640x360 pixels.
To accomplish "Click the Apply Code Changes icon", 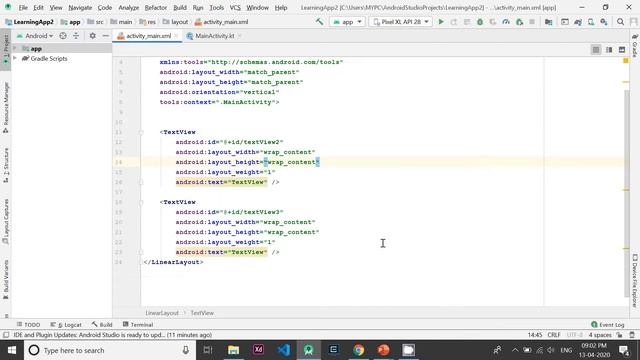I will [467, 22].
